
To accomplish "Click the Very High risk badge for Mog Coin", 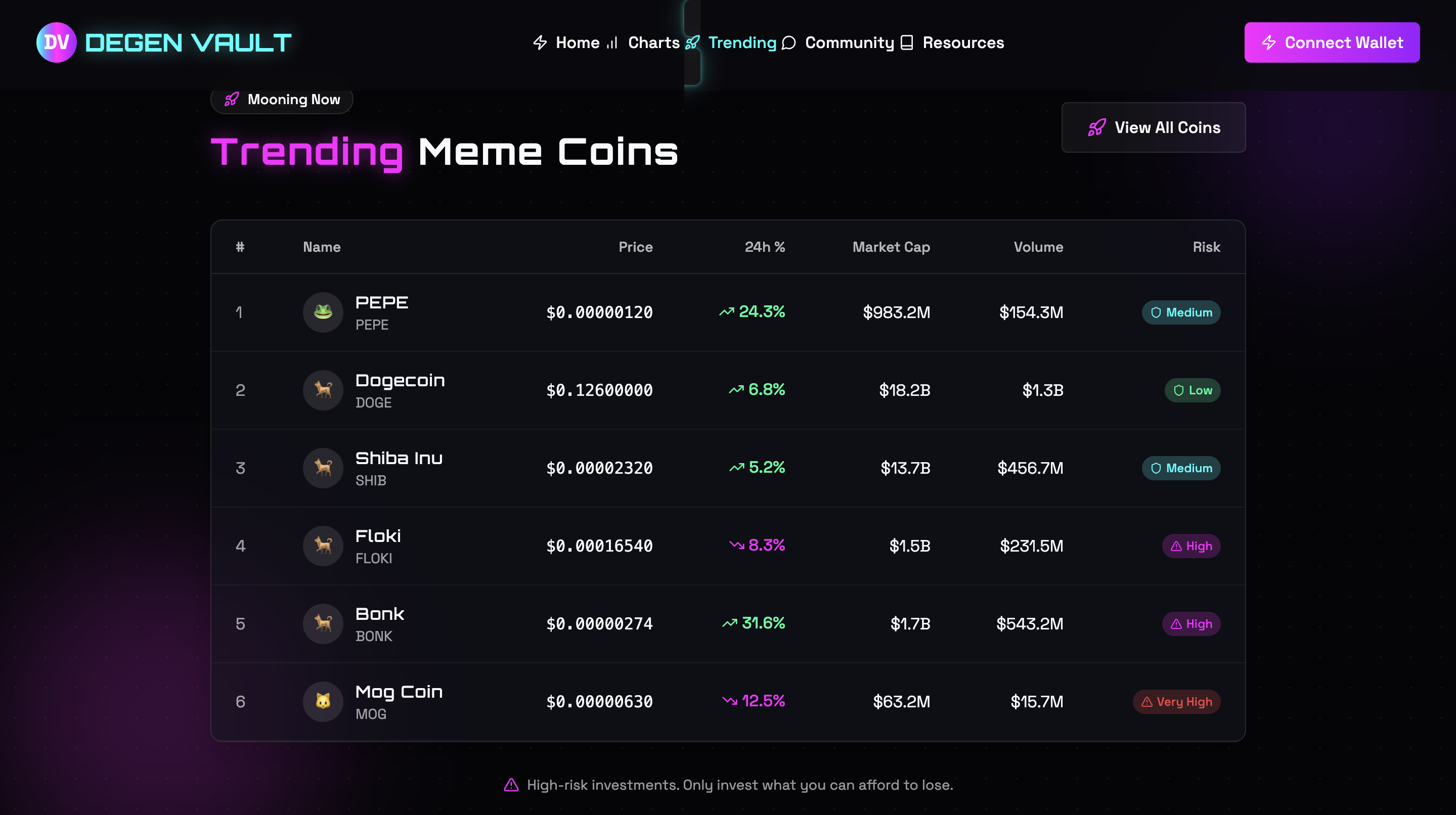I will coord(1176,701).
